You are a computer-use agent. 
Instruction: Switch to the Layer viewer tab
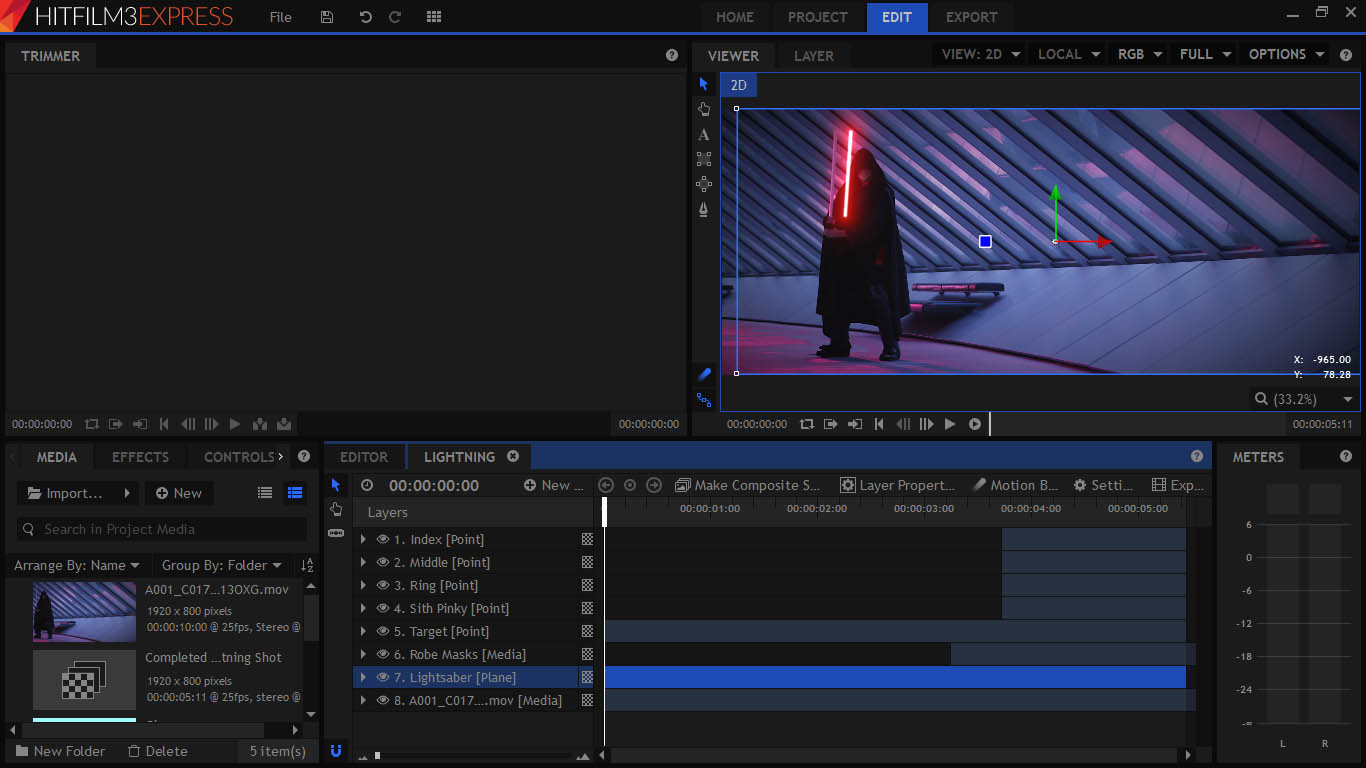point(813,56)
